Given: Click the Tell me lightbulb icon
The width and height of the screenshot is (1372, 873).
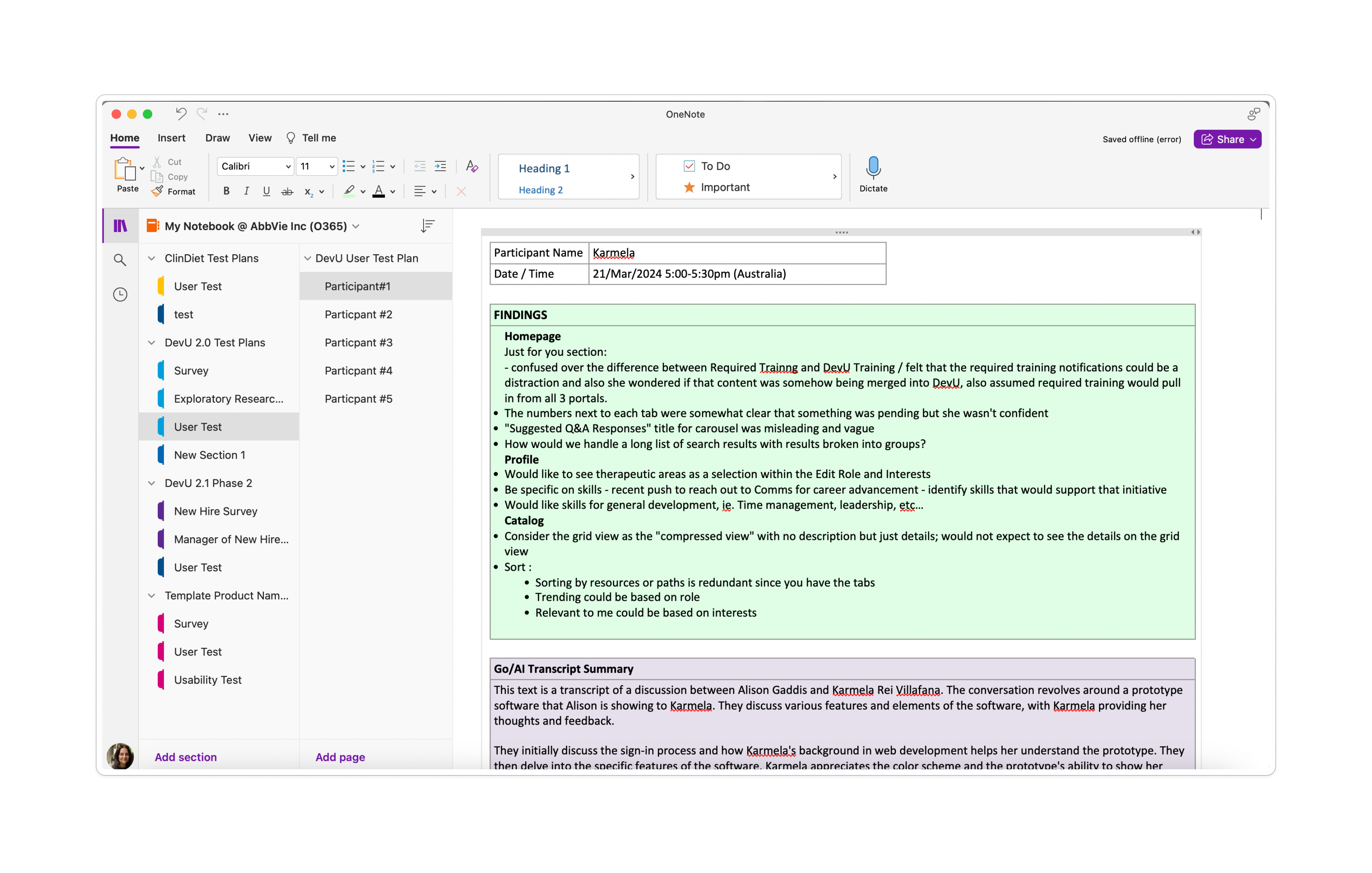Looking at the screenshot, I should click(x=291, y=138).
